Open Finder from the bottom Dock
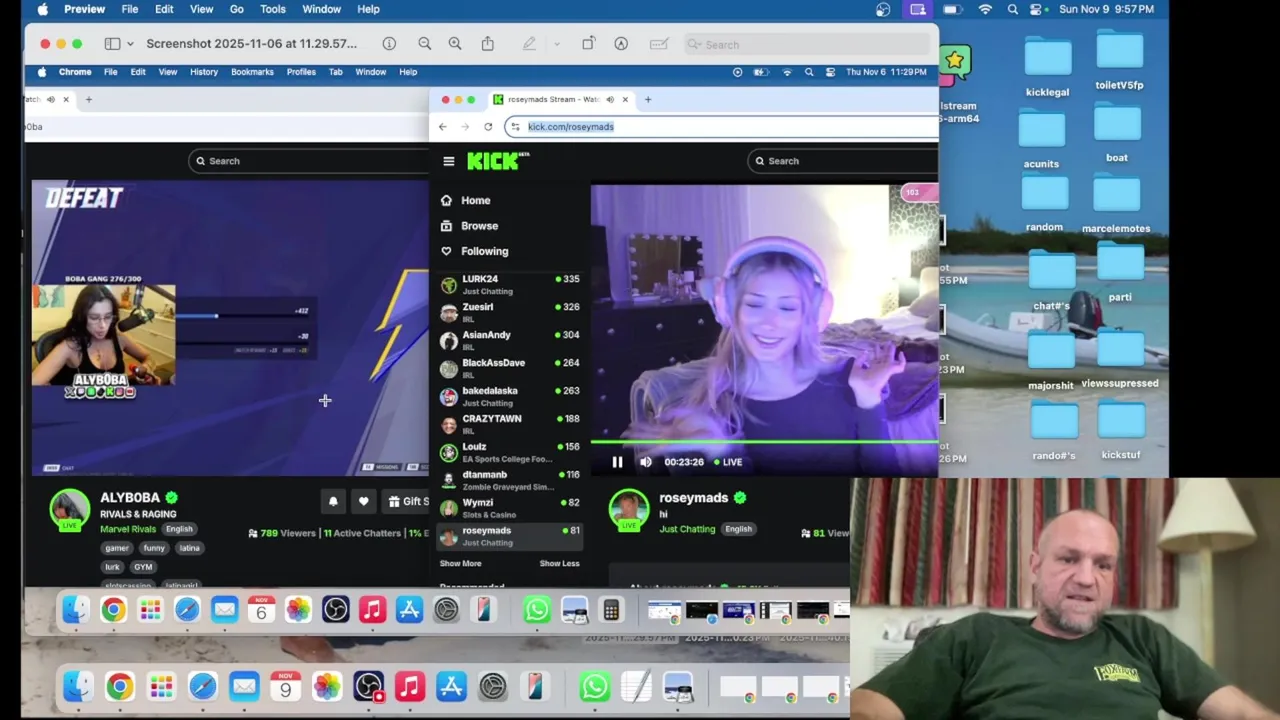 click(x=78, y=686)
